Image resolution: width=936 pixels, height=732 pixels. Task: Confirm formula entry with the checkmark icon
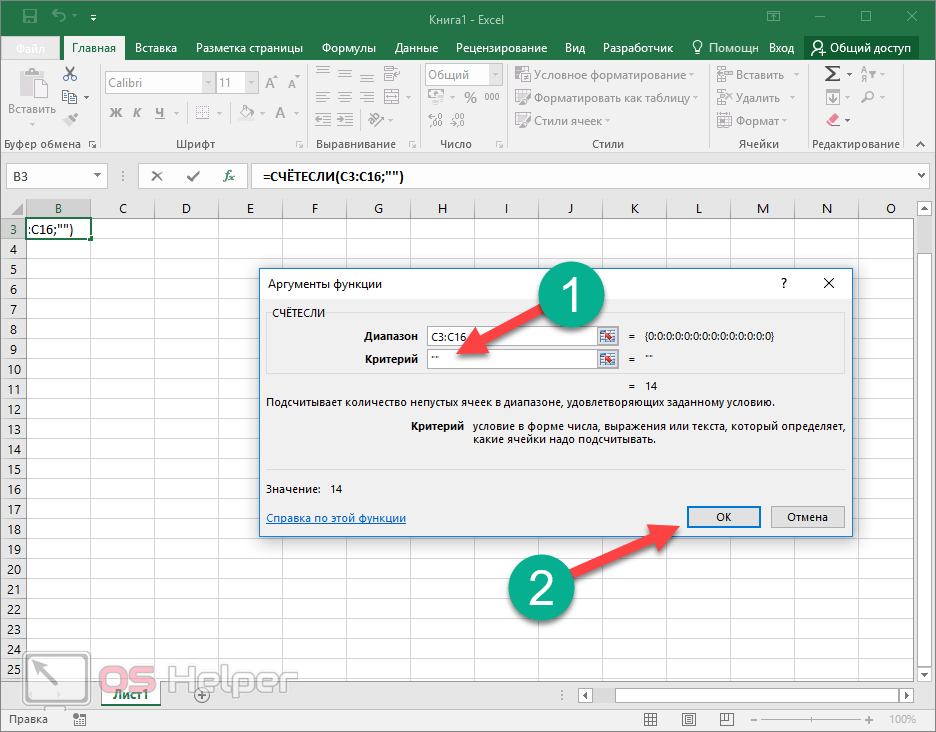click(193, 176)
